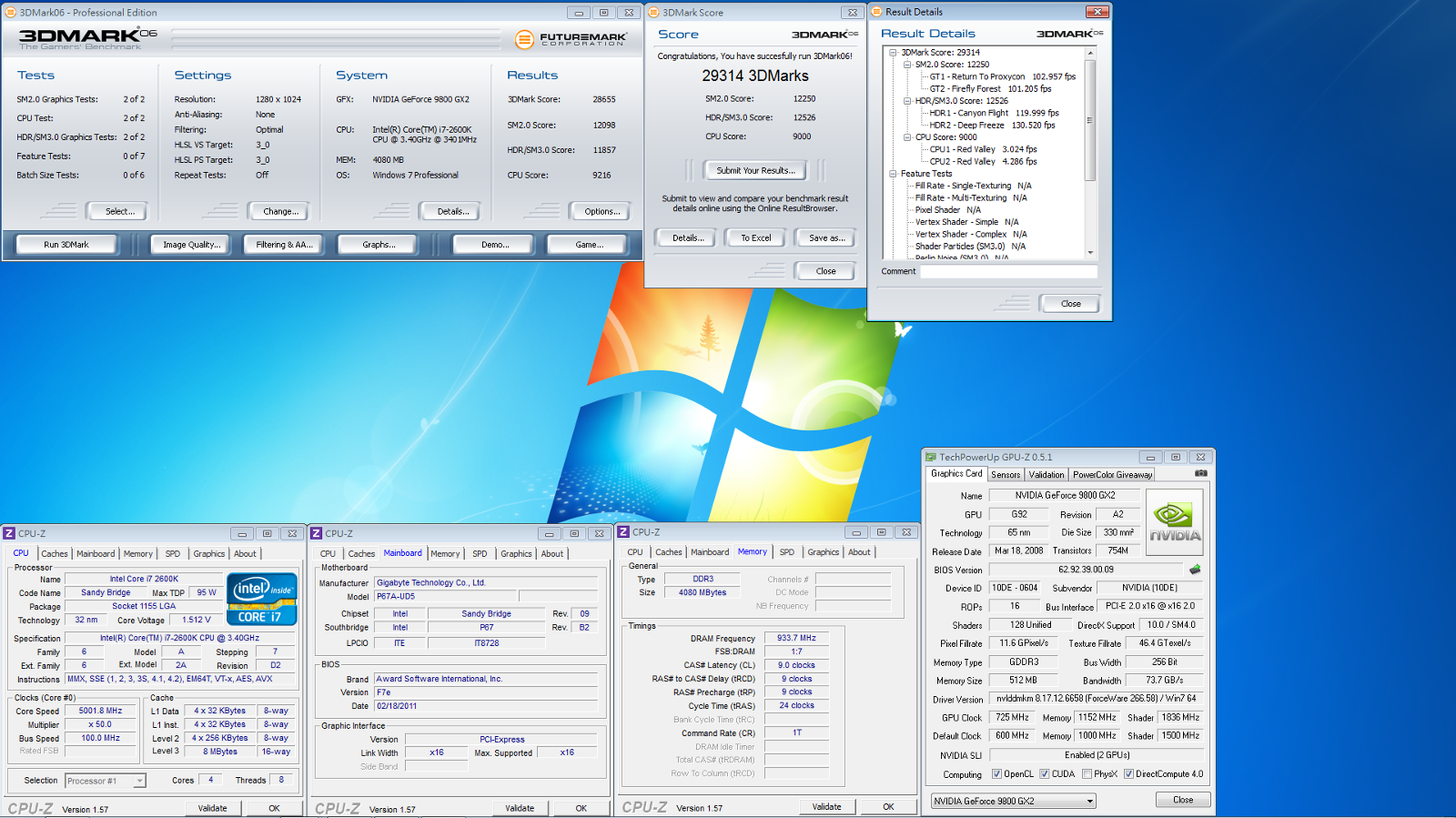The width and height of the screenshot is (1456, 818).
Task: Click the Save as... button
Action: 827,237
